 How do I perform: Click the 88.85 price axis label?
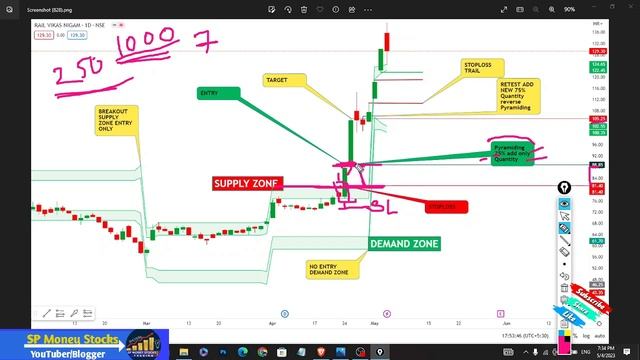click(x=598, y=165)
